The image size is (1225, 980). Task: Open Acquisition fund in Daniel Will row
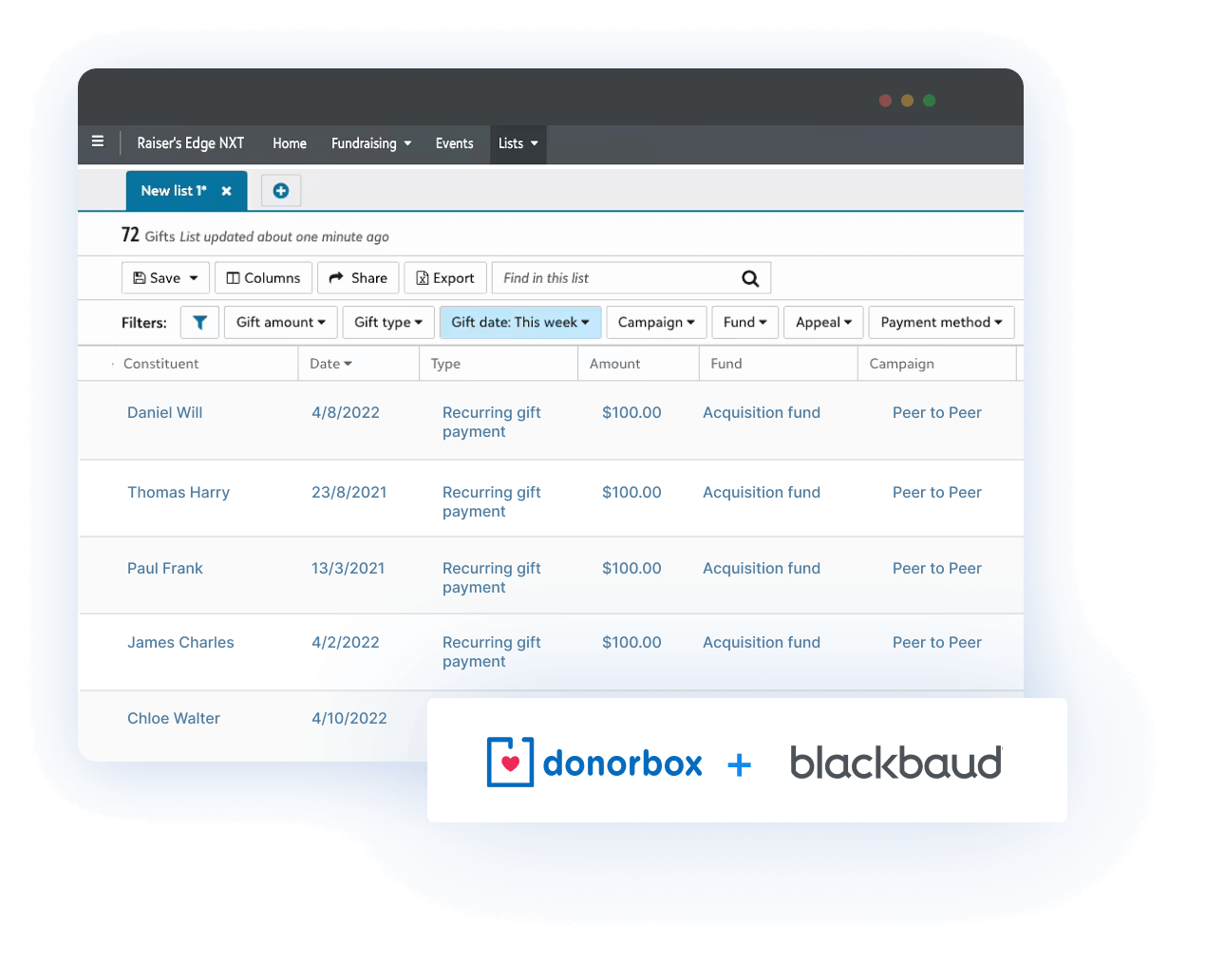coord(762,413)
